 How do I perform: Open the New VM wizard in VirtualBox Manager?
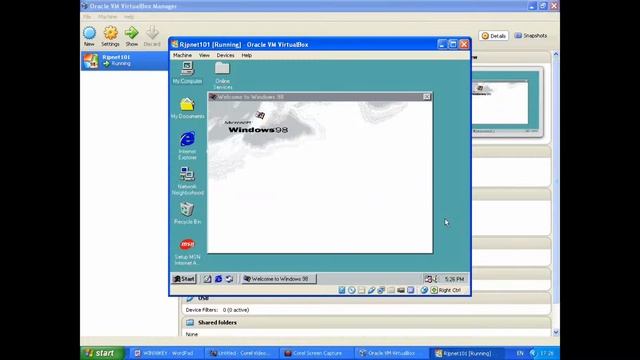tap(89, 36)
